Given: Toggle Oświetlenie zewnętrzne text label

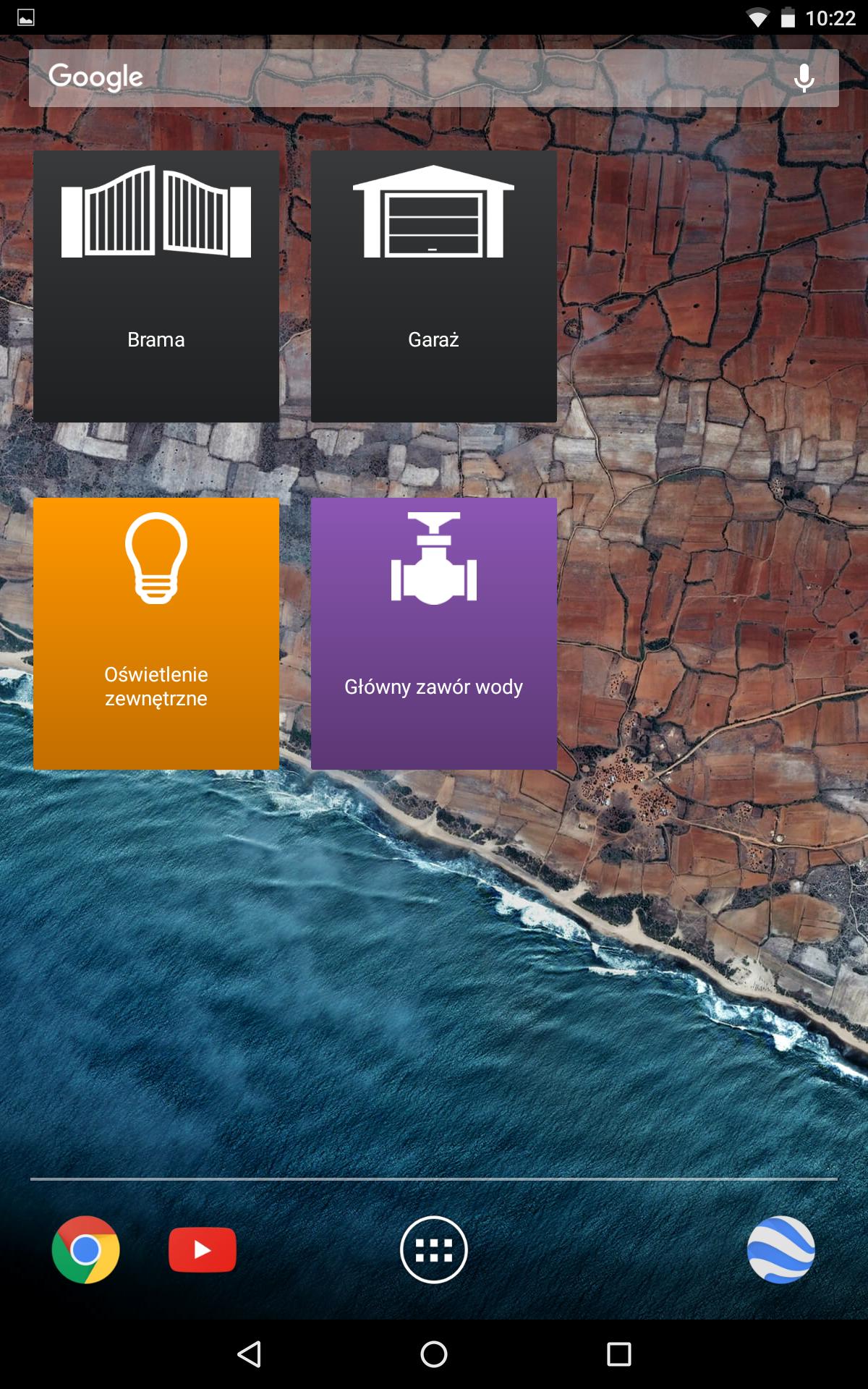Looking at the screenshot, I should (x=156, y=686).
